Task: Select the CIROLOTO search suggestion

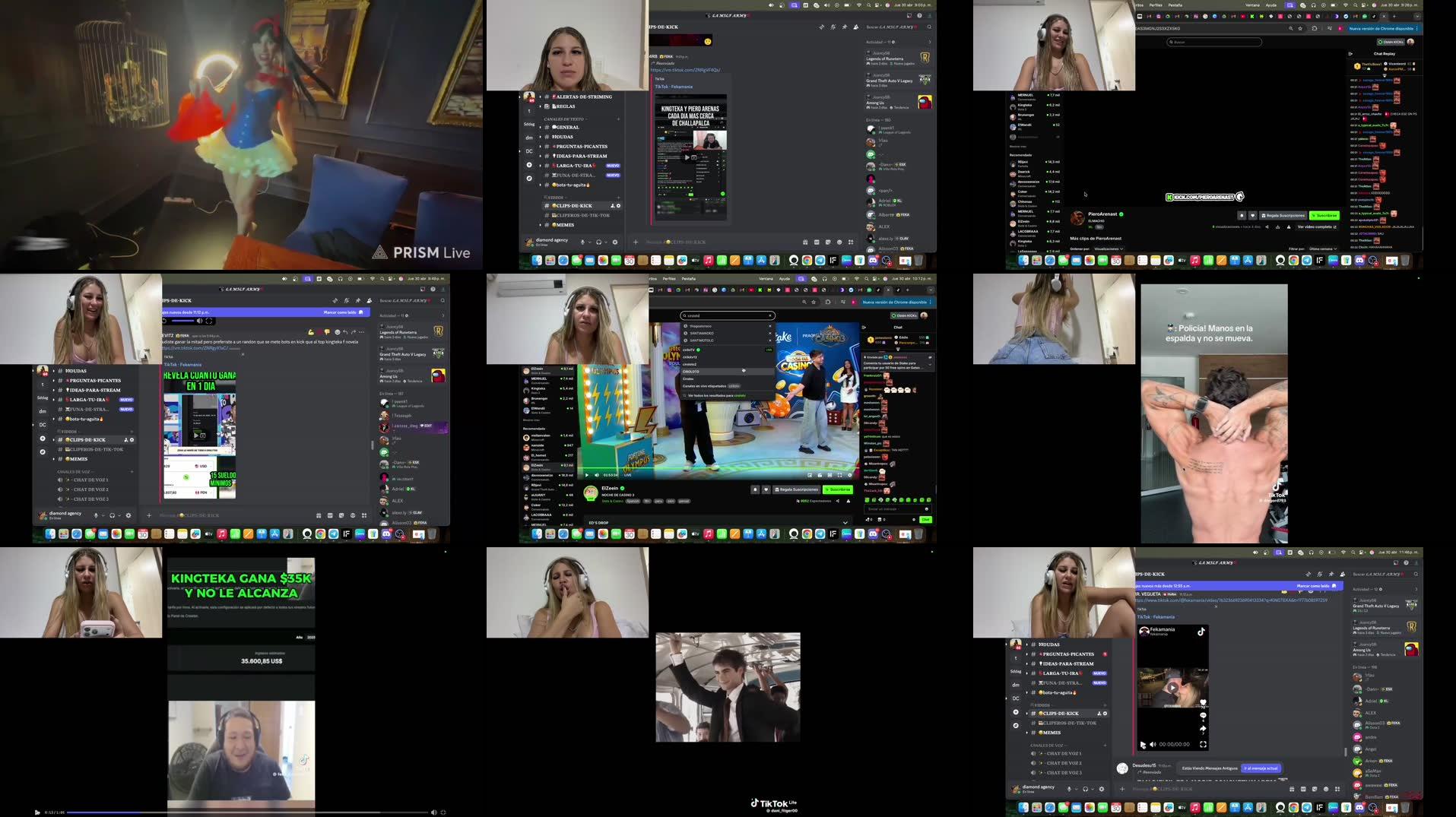Action: coord(728,372)
